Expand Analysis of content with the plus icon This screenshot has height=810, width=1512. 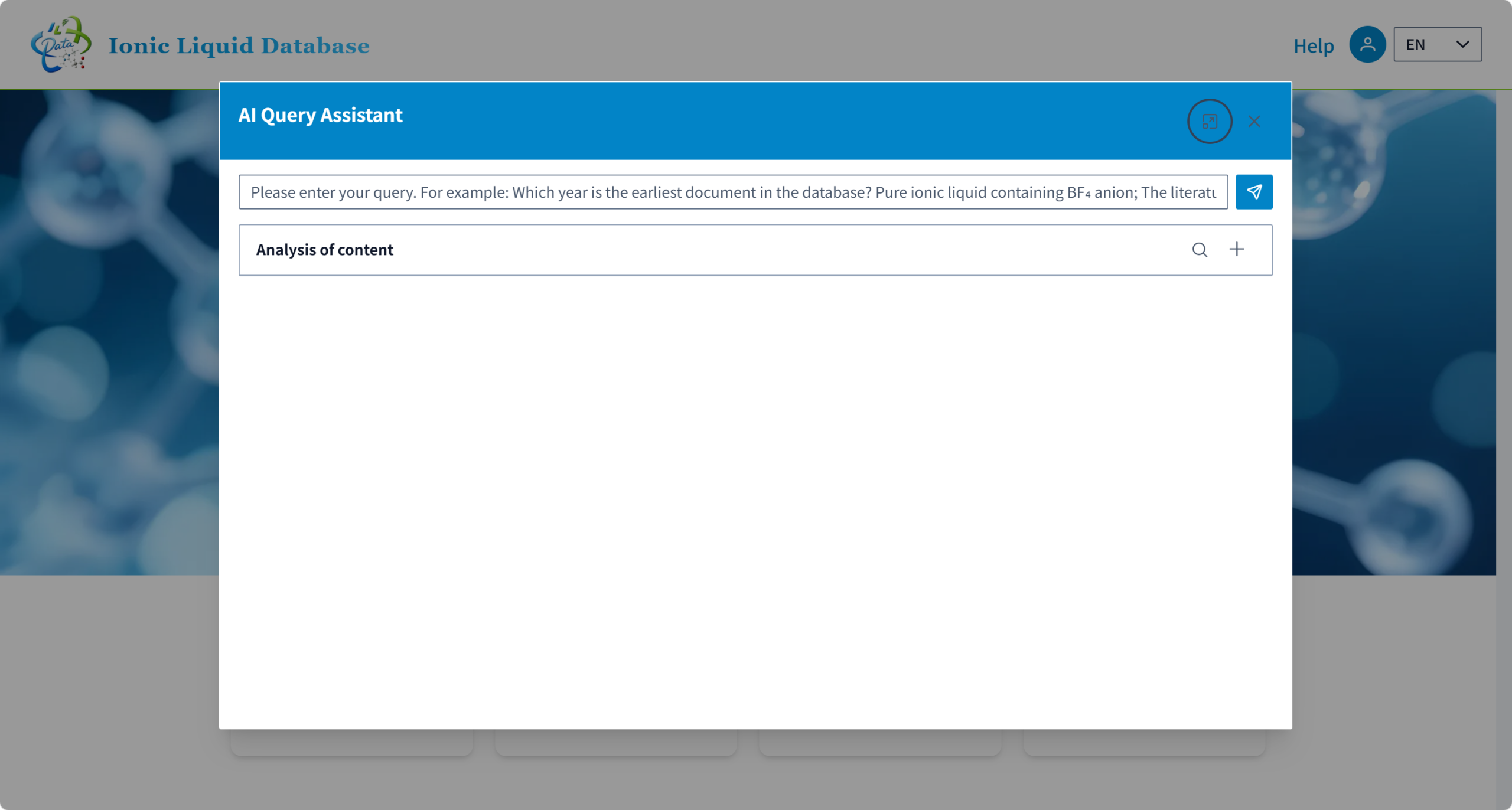(1237, 250)
